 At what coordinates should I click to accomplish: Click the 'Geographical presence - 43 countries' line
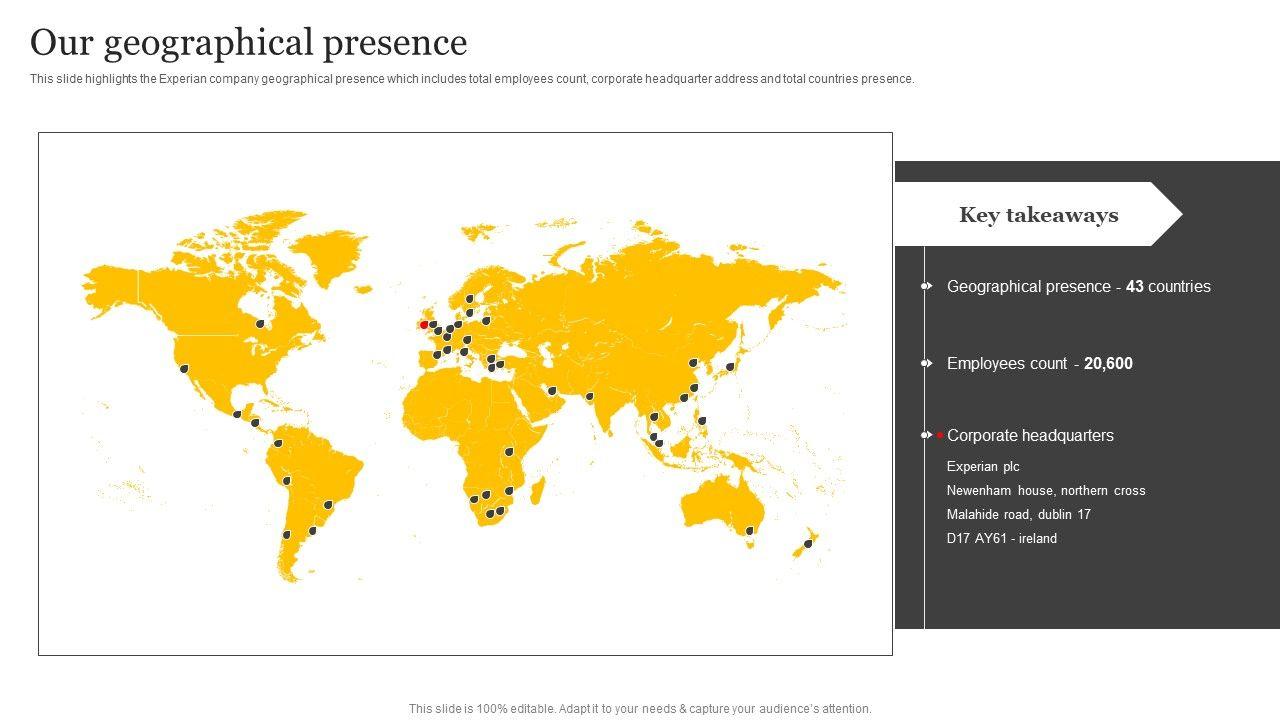tap(1079, 287)
